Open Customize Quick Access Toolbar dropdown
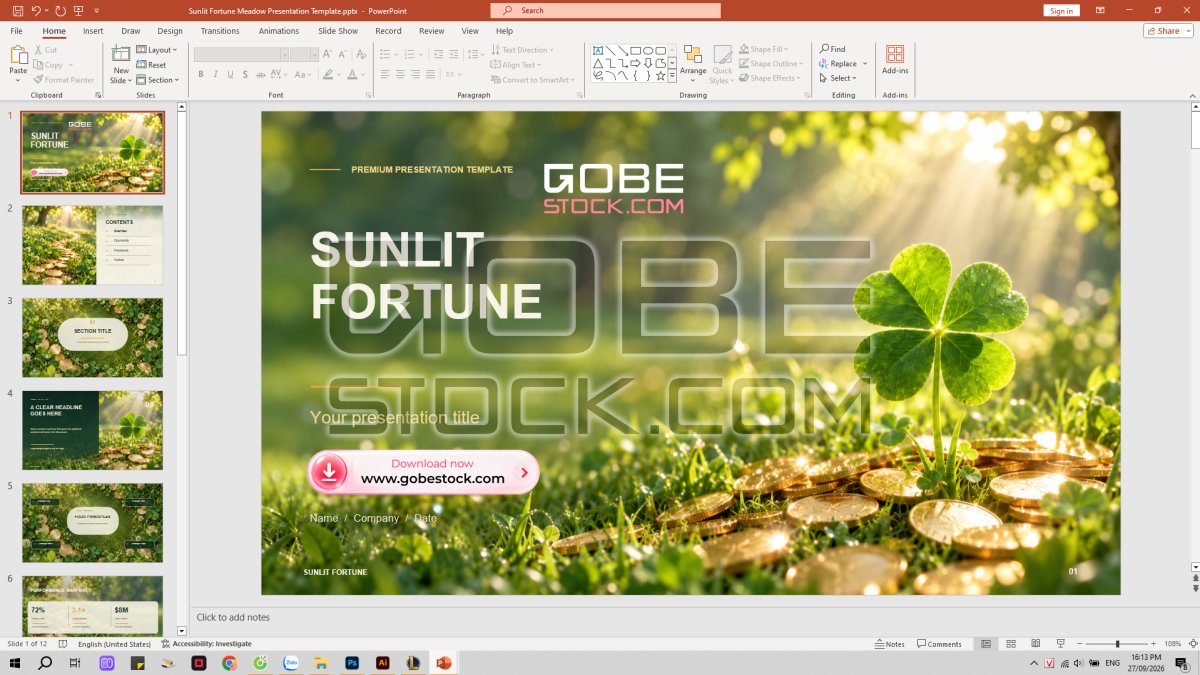Screen dimensions: 1200x675 tap(97, 10)
